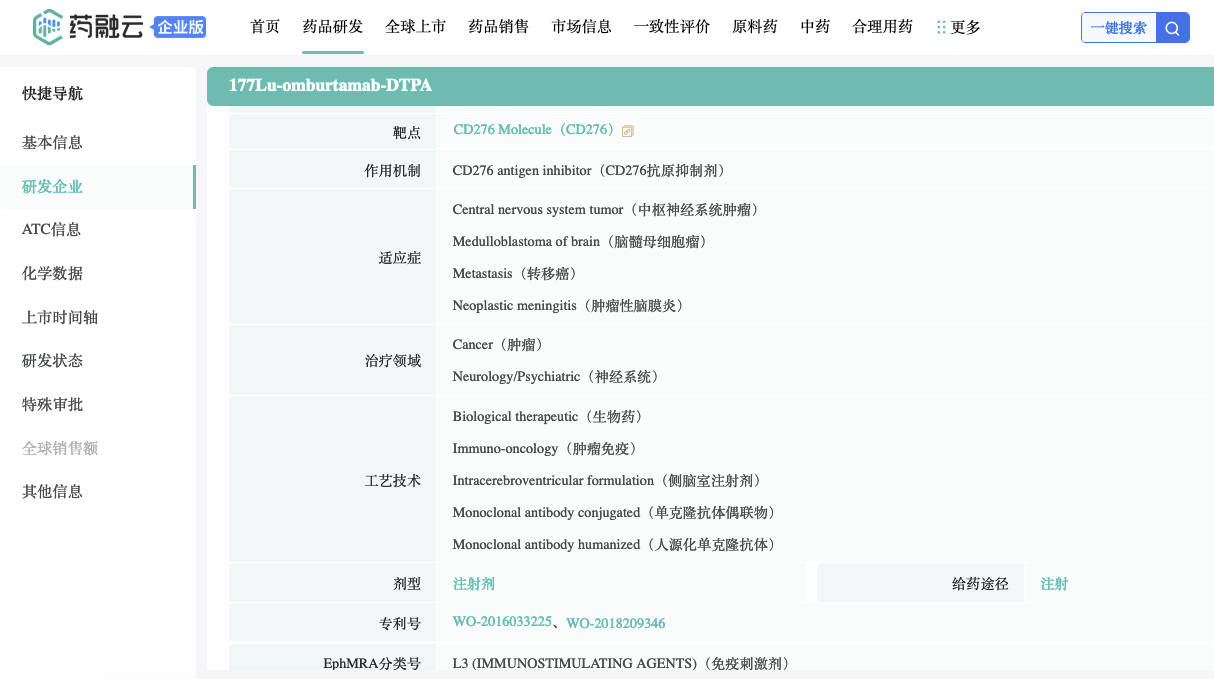1214x679 pixels.
Task: Open the 注射 administration route link
Action: click(1054, 584)
